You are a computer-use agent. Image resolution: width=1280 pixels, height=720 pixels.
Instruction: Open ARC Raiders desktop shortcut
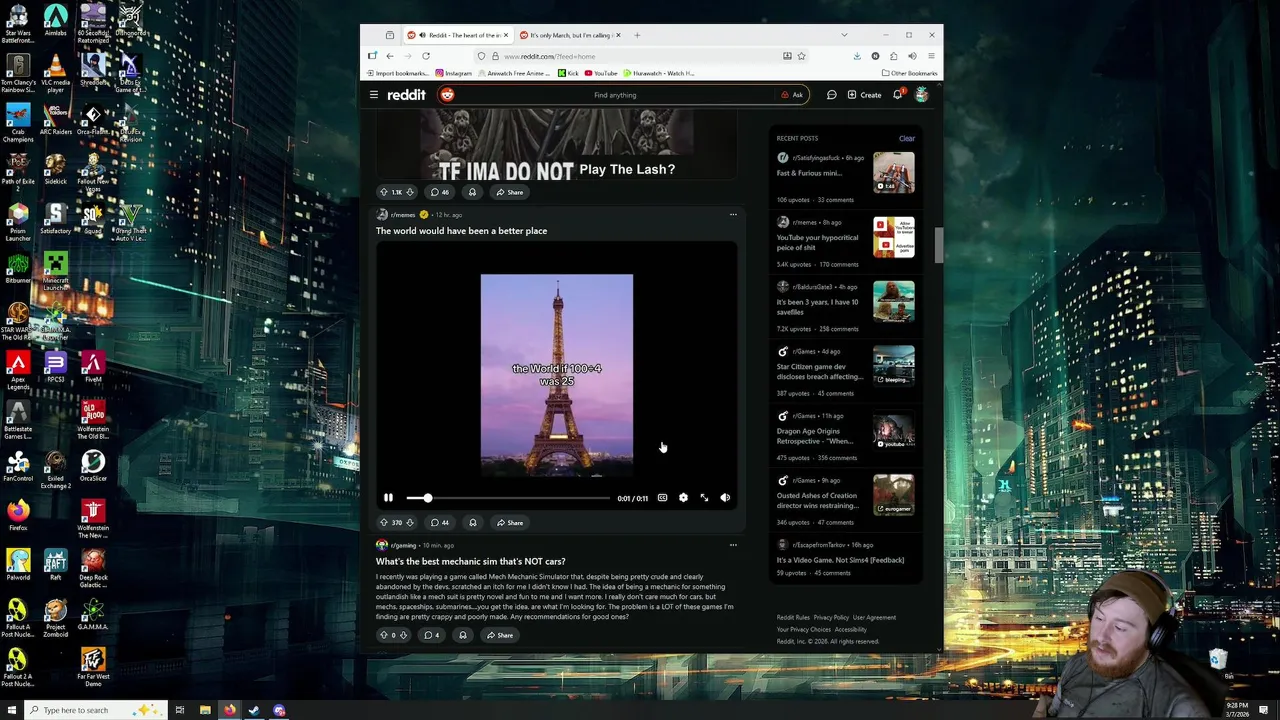(x=55, y=120)
